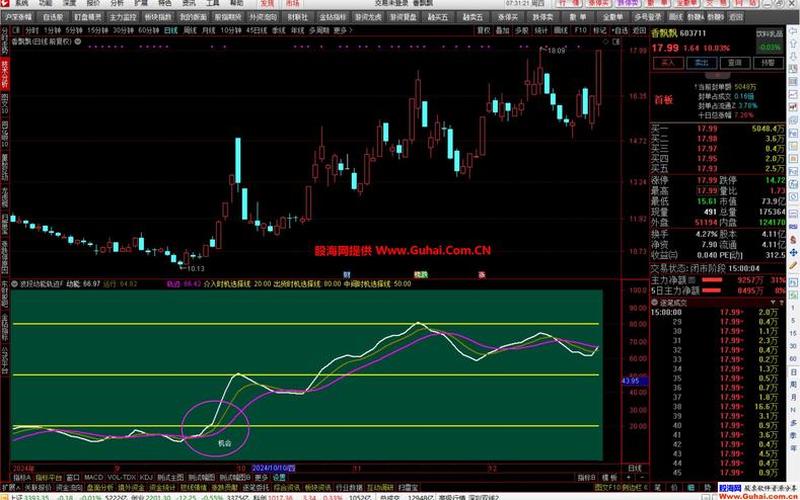
Task: Click the 自选股 toolbar button
Action: (53, 17)
